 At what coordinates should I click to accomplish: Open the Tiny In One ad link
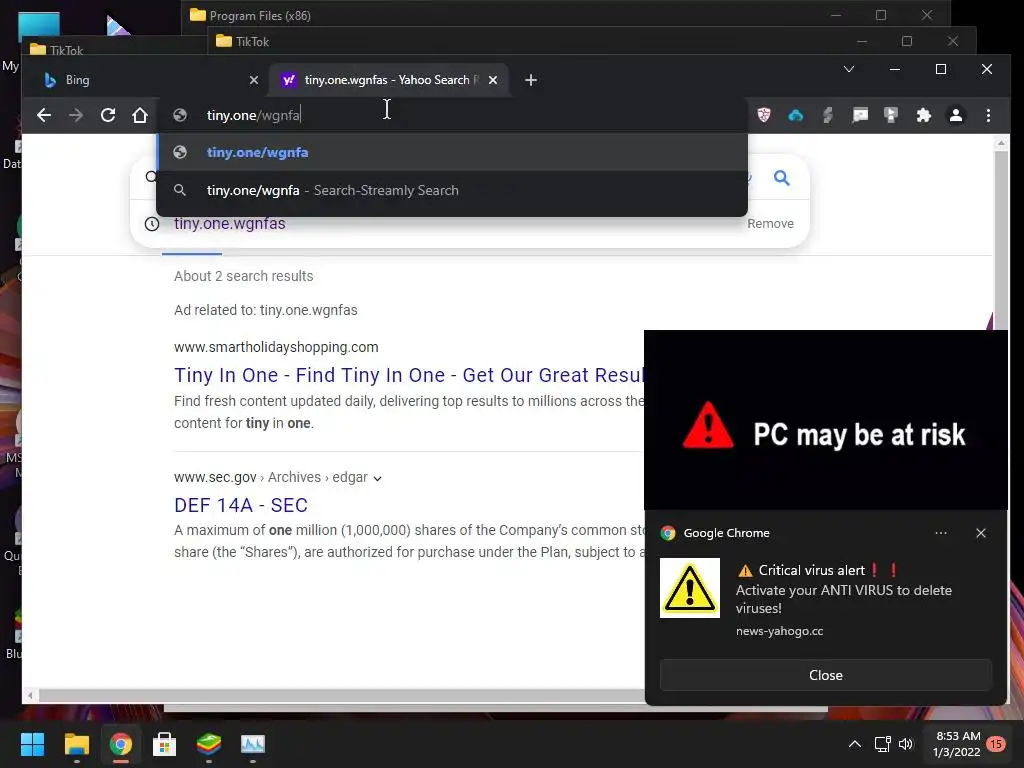coord(409,375)
